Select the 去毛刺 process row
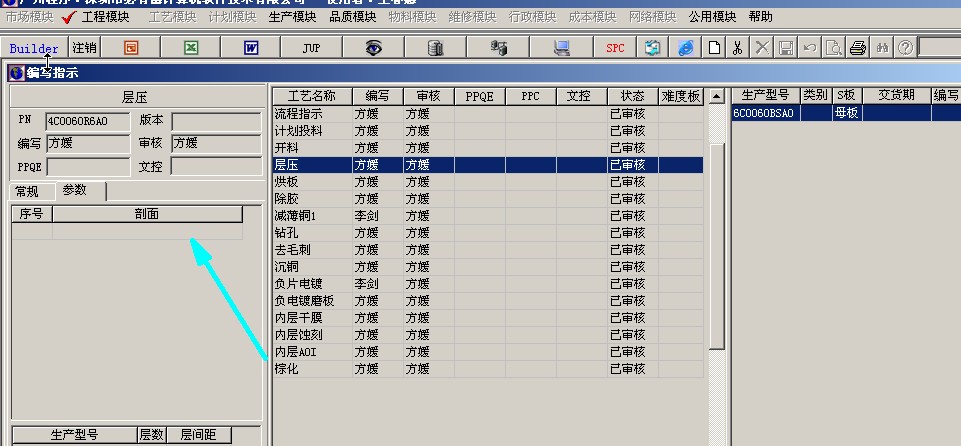961x446 pixels. pos(488,250)
